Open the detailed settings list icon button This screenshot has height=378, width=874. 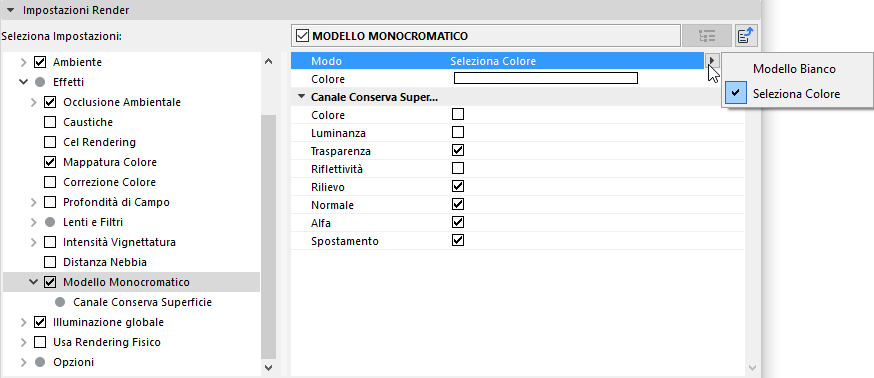pyautogui.click(x=707, y=36)
